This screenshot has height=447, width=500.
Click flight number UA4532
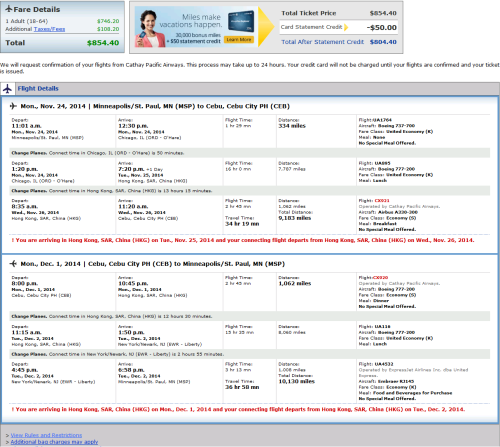click(384, 364)
